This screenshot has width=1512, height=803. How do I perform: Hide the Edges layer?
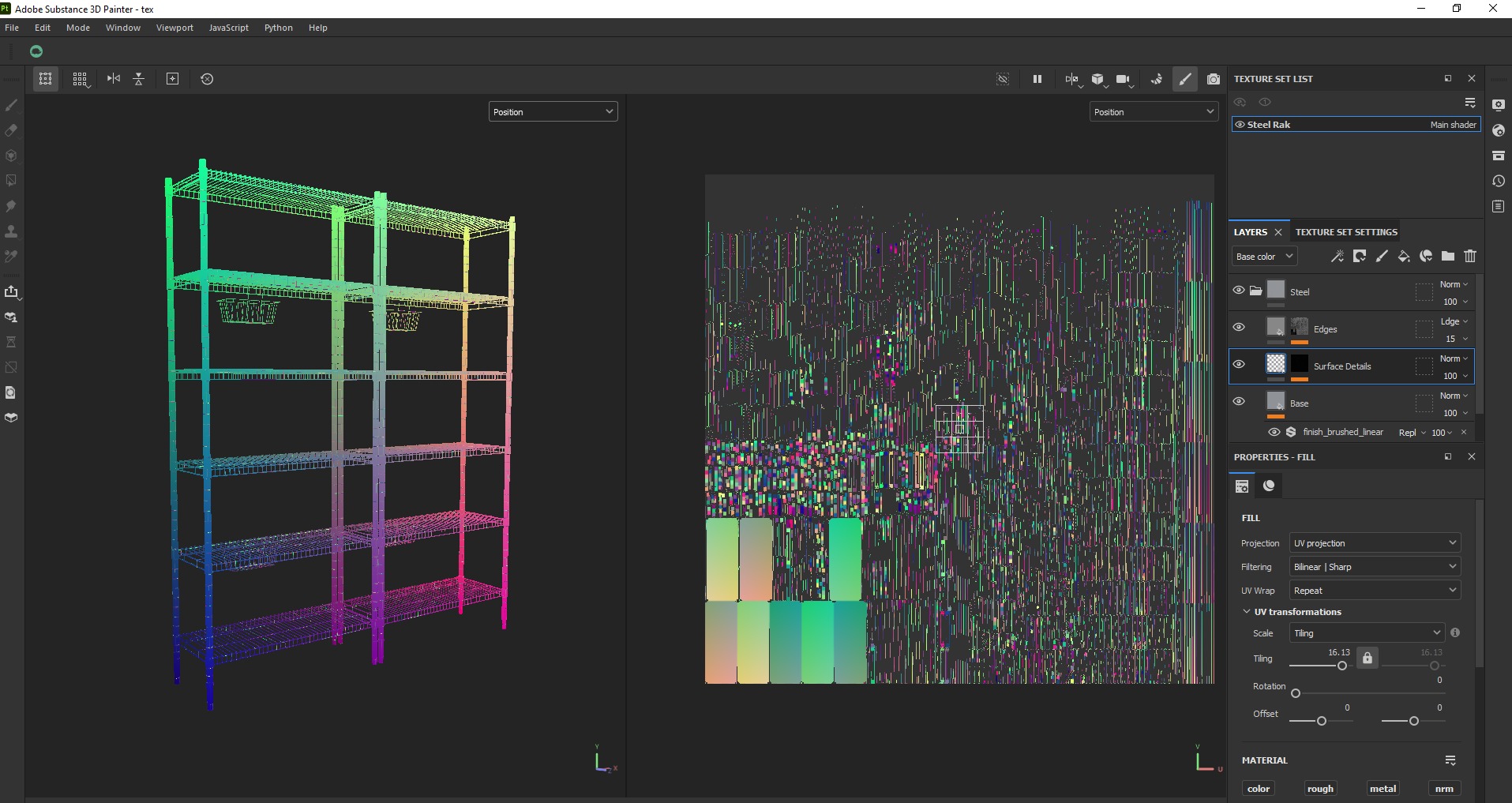click(1239, 328)
